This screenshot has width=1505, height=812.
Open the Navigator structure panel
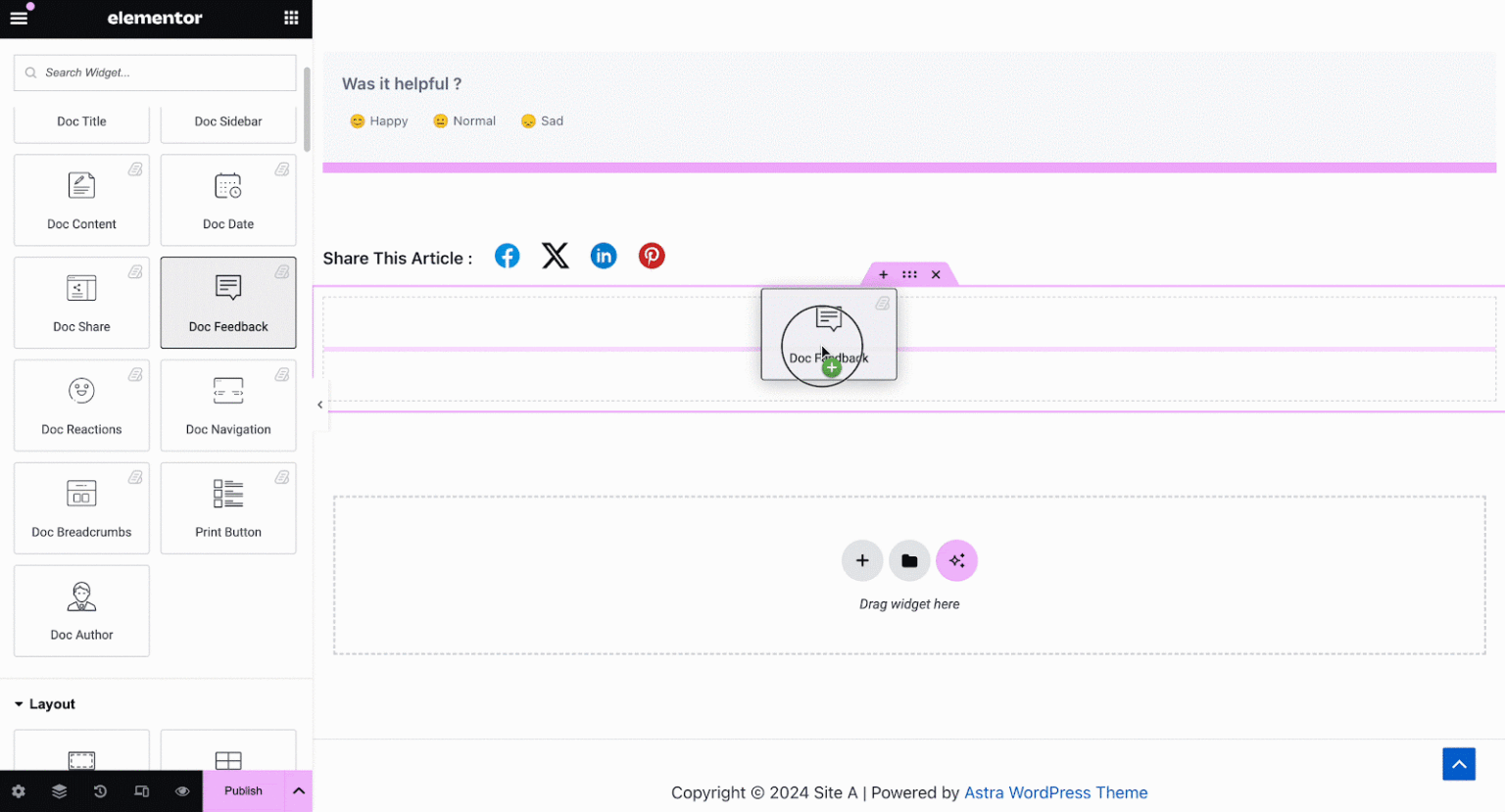pos(59,790)
